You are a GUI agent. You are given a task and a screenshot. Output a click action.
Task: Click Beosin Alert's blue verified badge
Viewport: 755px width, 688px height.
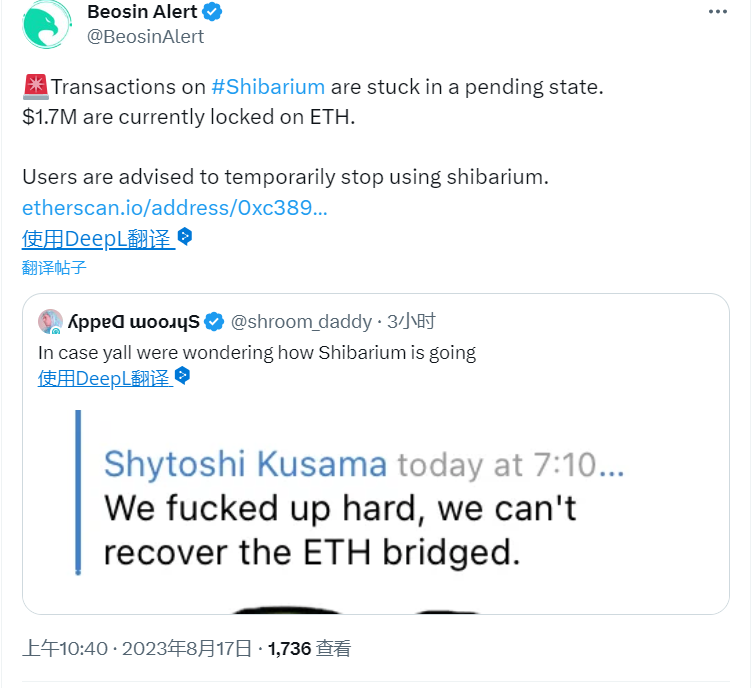[213, 12]
